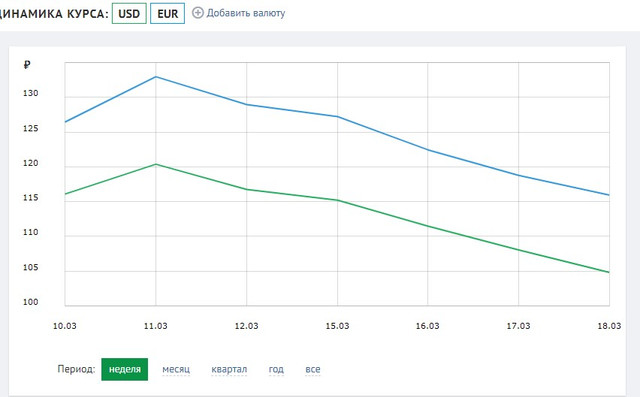Click the '17.03' date label
This screenshot has height=397, width=640.
coord(518,326)
